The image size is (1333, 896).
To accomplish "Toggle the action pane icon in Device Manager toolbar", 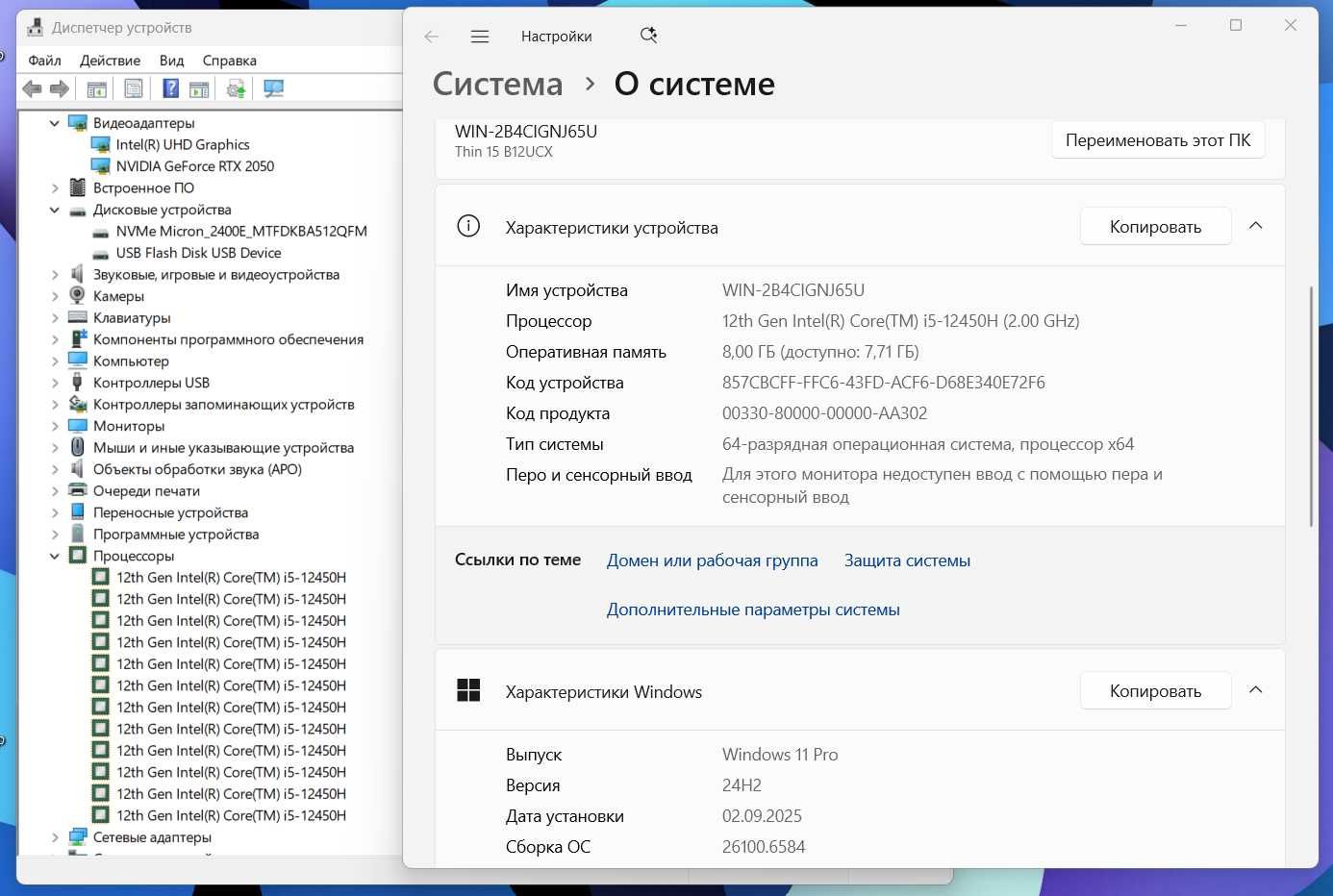I will 199,89.
